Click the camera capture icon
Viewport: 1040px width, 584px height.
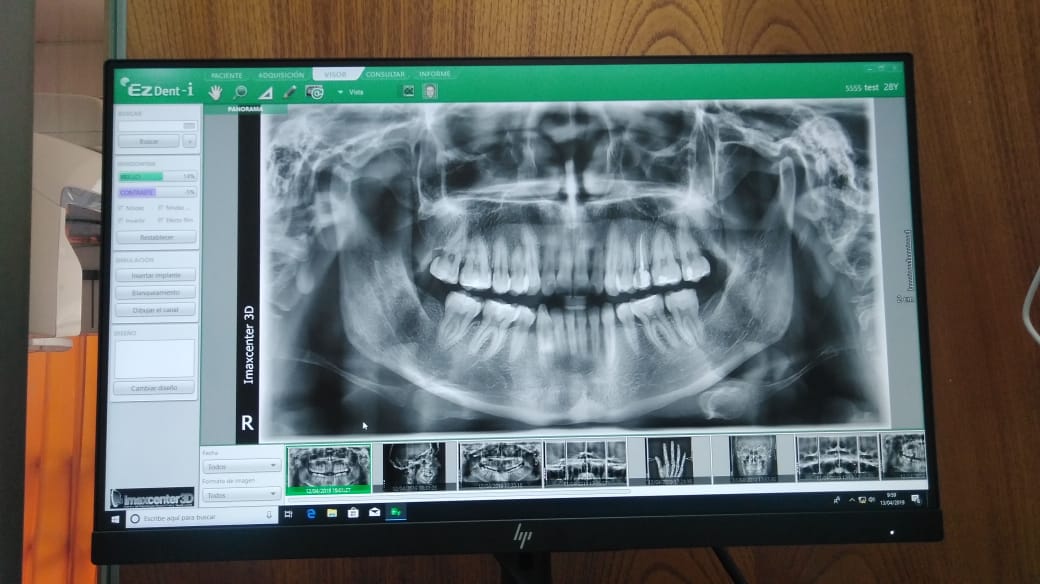[x=315, y=92]
